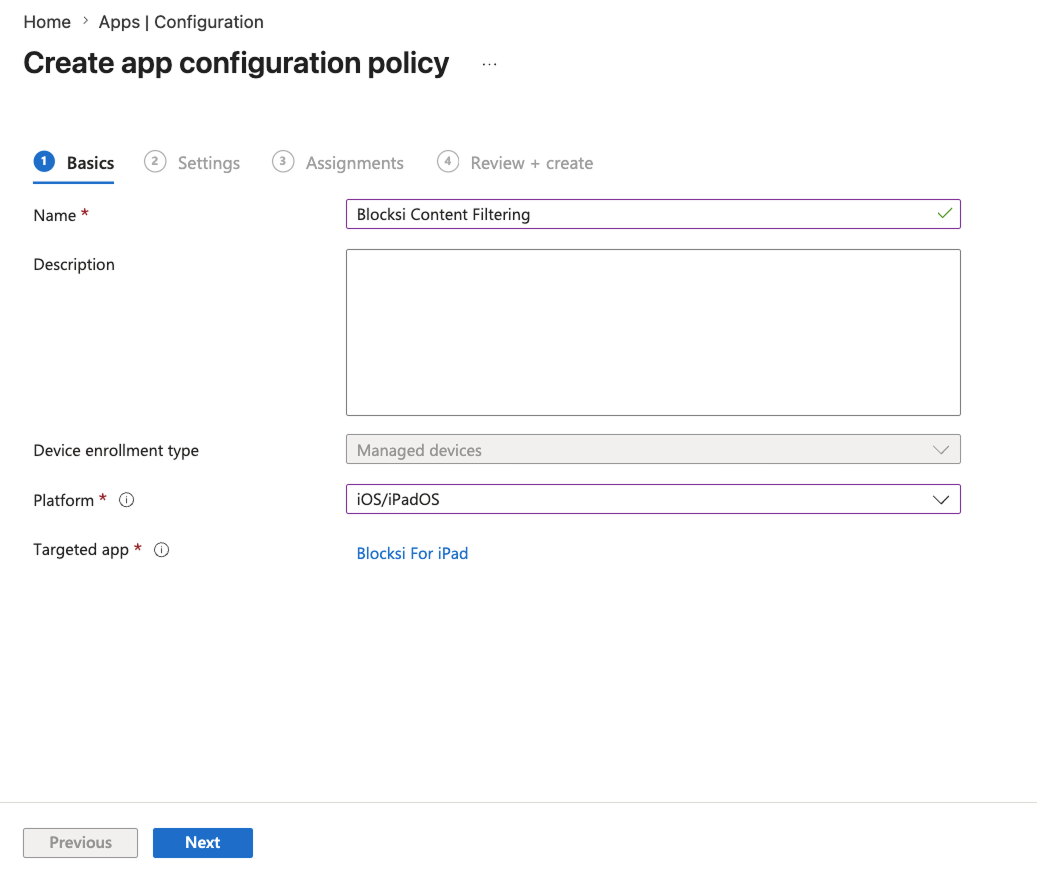Click the Description field label
This screenshot has height=876, width=1037.
(74, 264)
